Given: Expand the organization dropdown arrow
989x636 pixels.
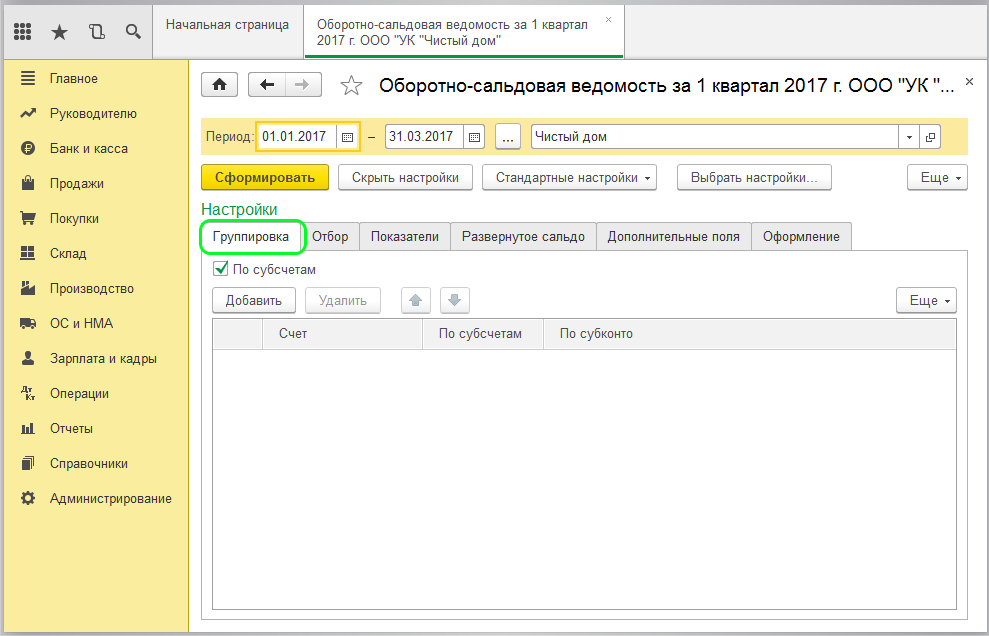Looking at the screenshot, I should tap(909, 137).
